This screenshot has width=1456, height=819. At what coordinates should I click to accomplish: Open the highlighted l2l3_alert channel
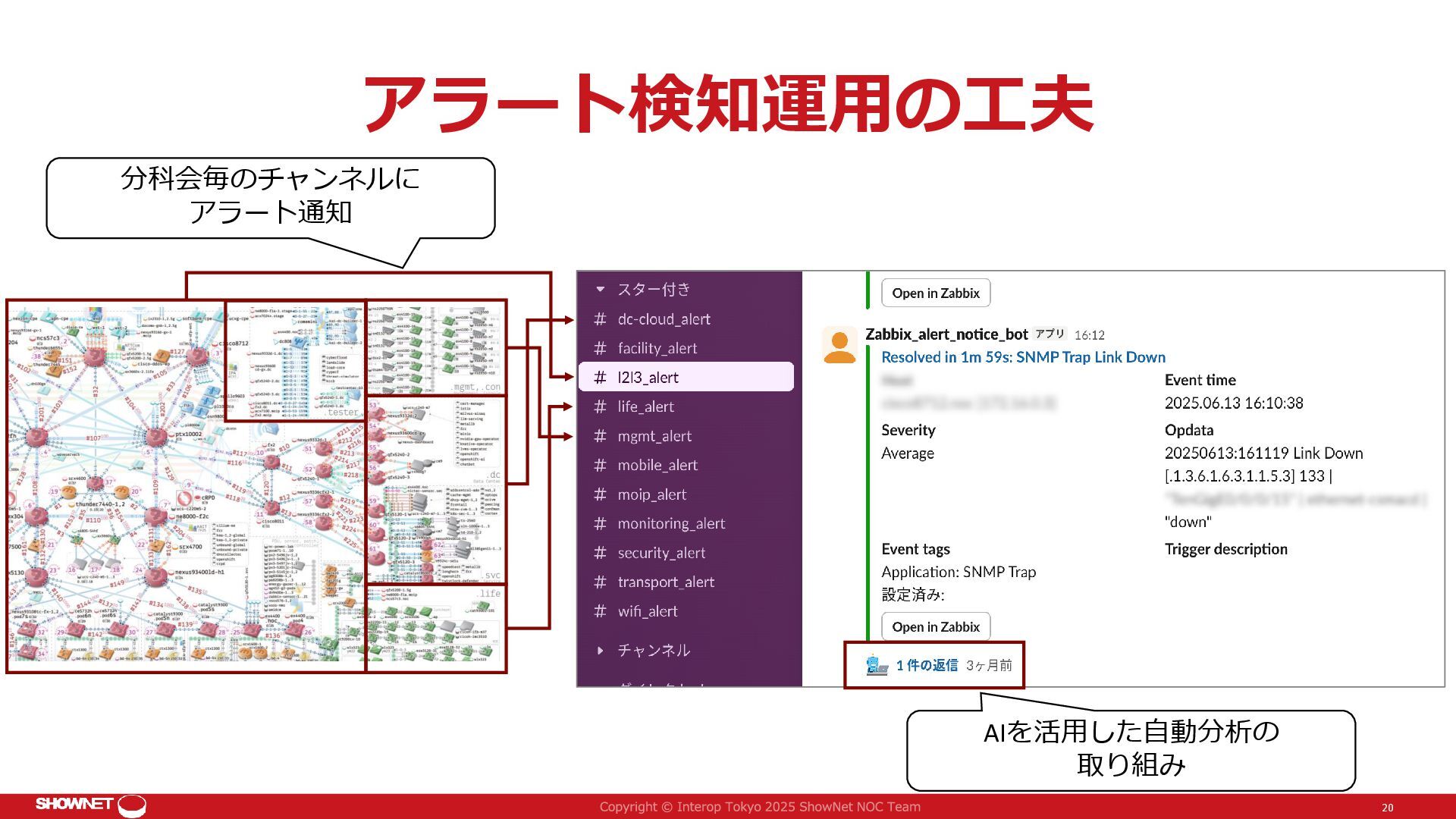coord(648,378)
